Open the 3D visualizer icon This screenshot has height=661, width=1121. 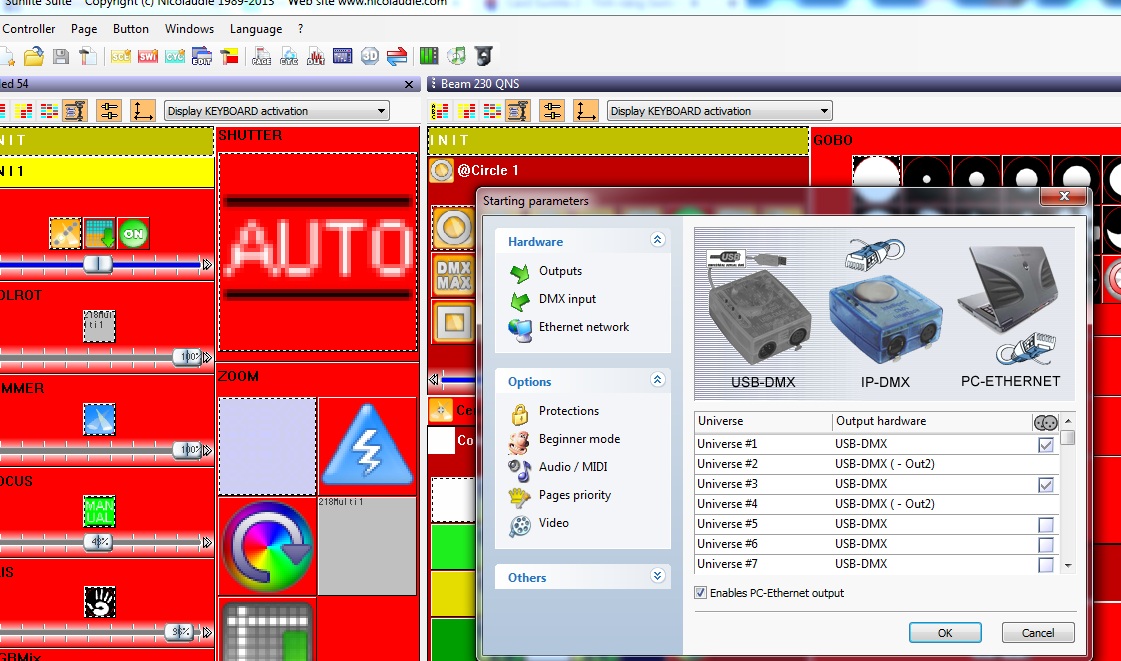click(370, 56)
